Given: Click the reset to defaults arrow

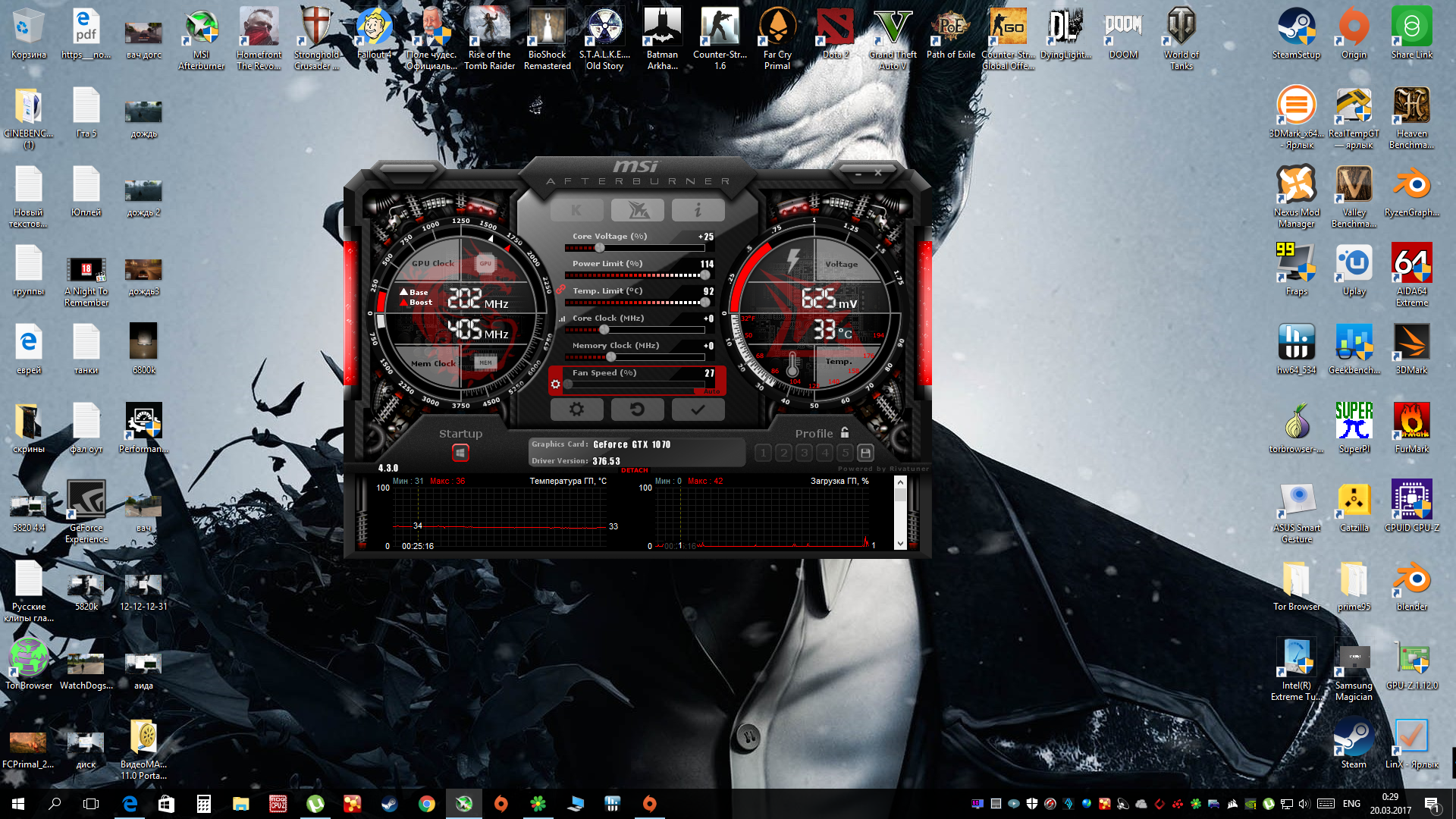Looking at the screenshot, I should point(637,409).
